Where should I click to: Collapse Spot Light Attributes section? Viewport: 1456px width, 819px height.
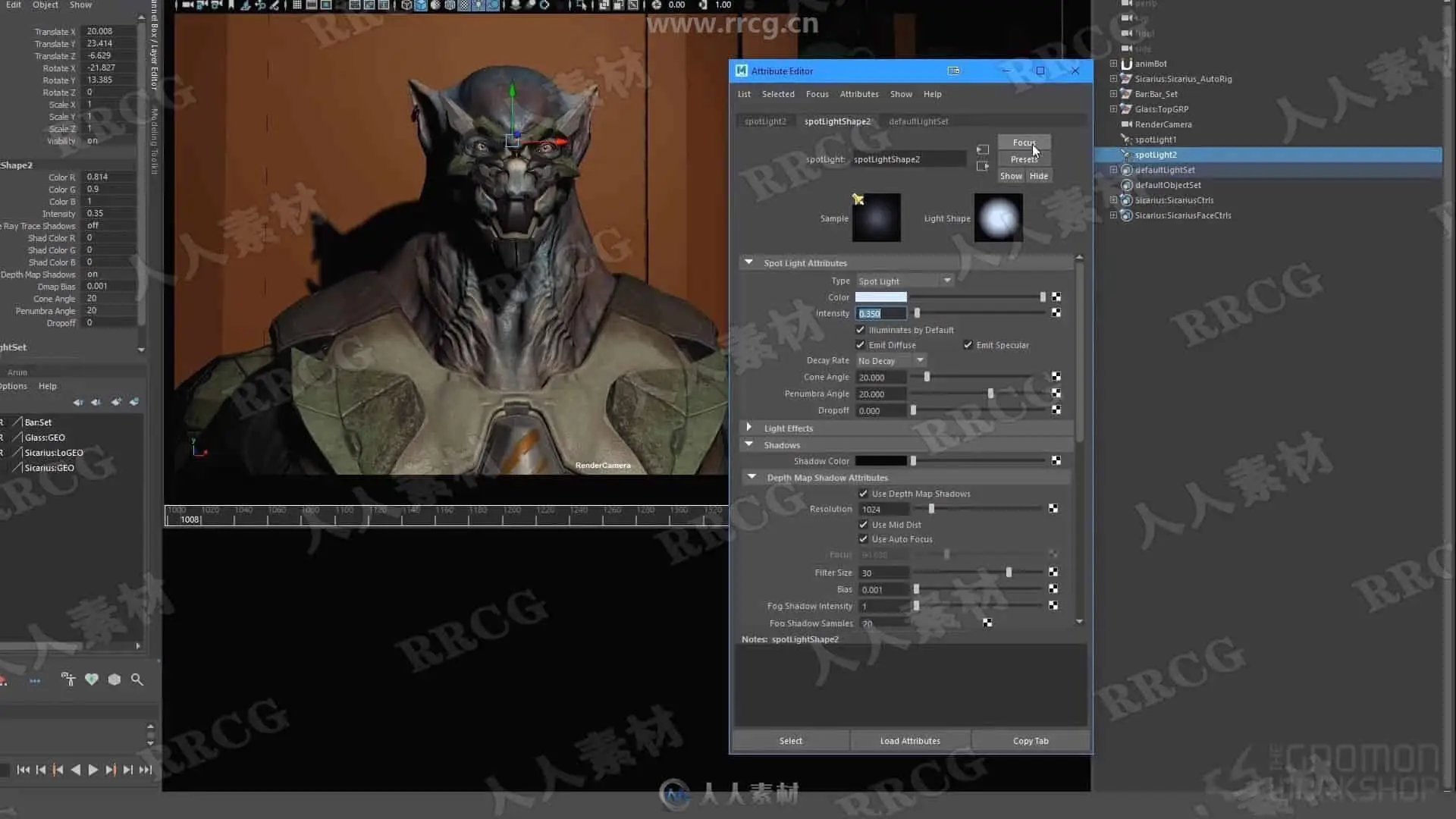[x=749, y=262]
